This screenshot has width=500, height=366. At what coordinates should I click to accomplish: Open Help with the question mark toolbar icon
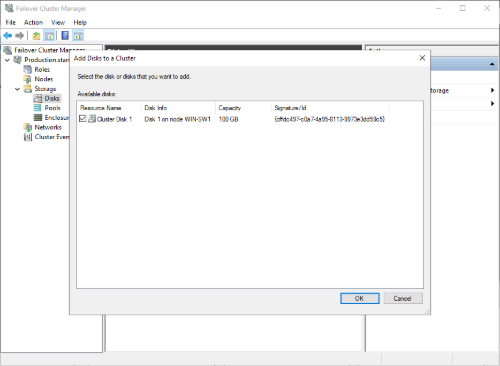tap(65, 35)
